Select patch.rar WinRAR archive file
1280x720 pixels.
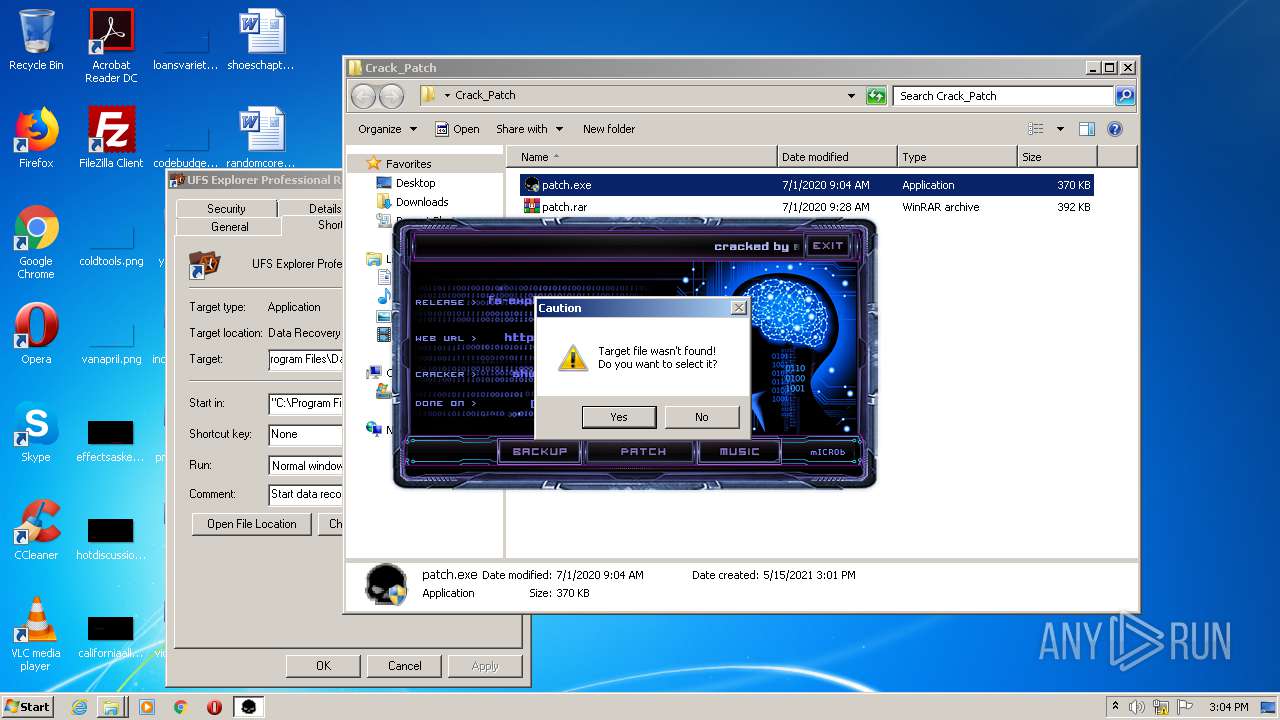(806, 207)
